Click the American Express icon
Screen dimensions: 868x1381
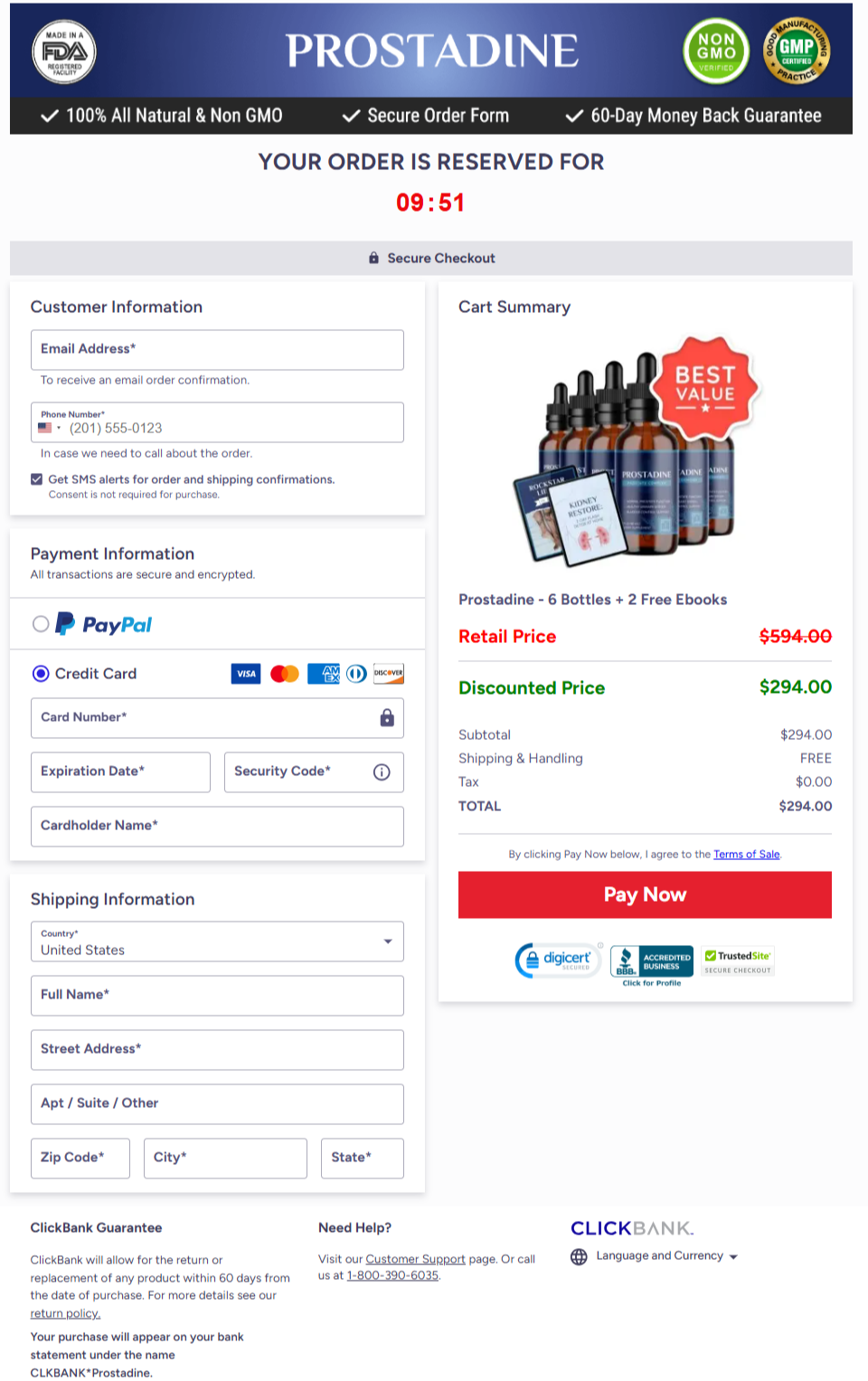click(322, 673)
